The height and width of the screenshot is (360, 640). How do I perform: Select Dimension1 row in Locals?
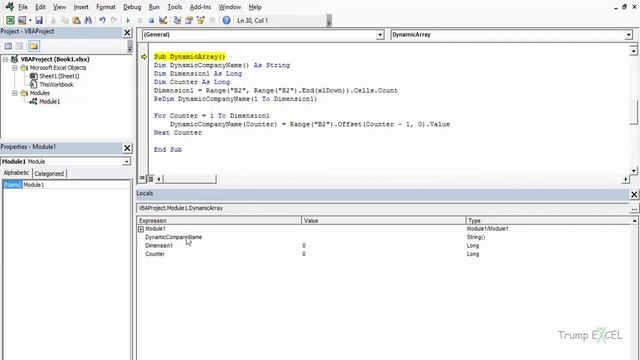[385, 246]
